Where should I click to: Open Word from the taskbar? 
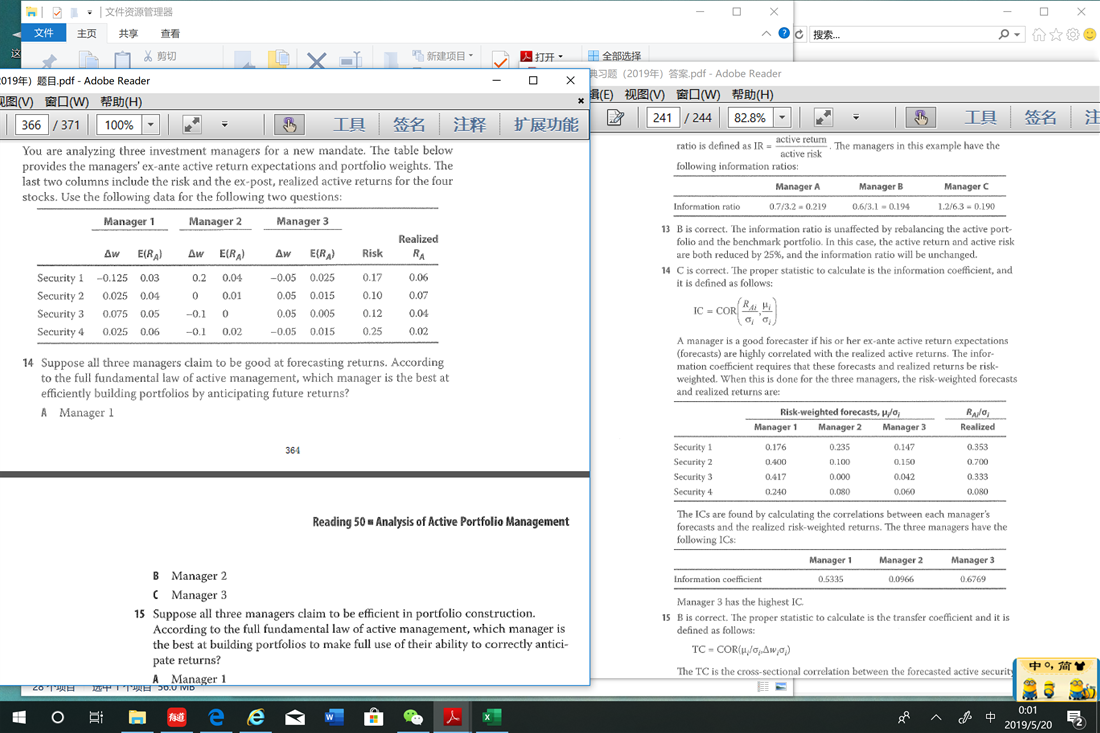click(334, 717)
